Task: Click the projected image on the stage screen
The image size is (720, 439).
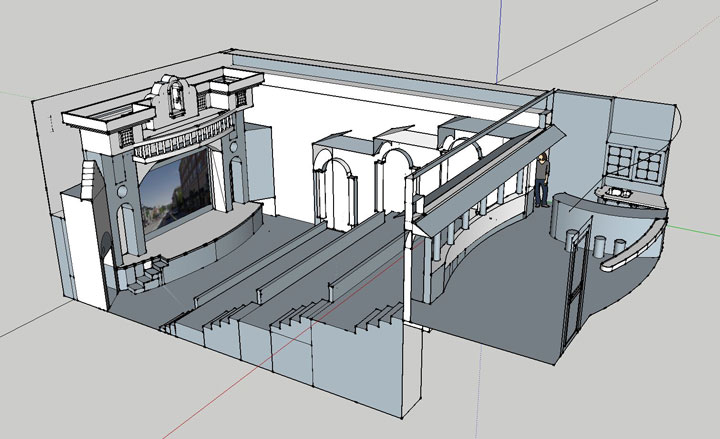Action: 180,195
